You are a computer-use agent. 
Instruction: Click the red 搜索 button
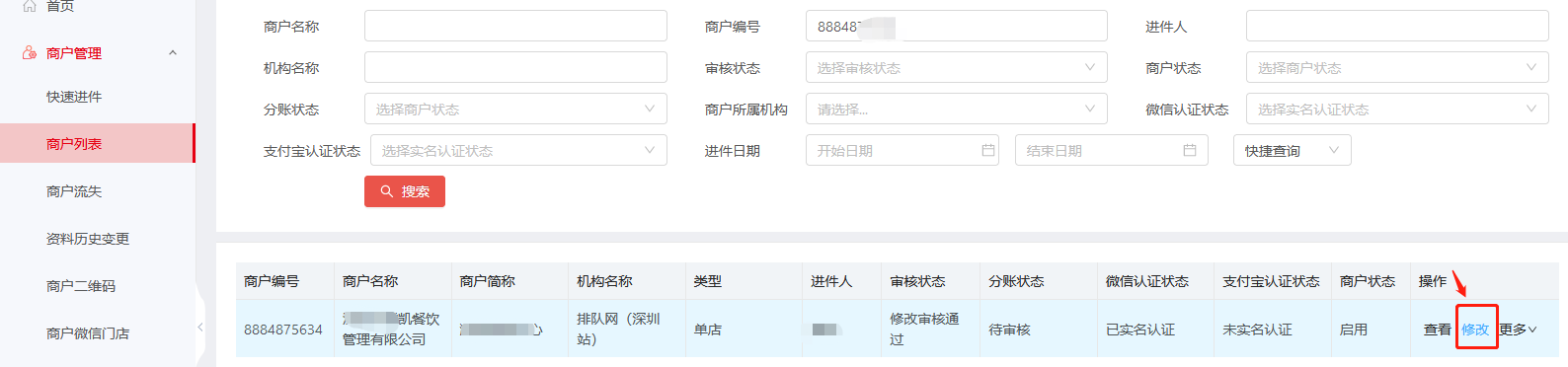pos(405,191)
